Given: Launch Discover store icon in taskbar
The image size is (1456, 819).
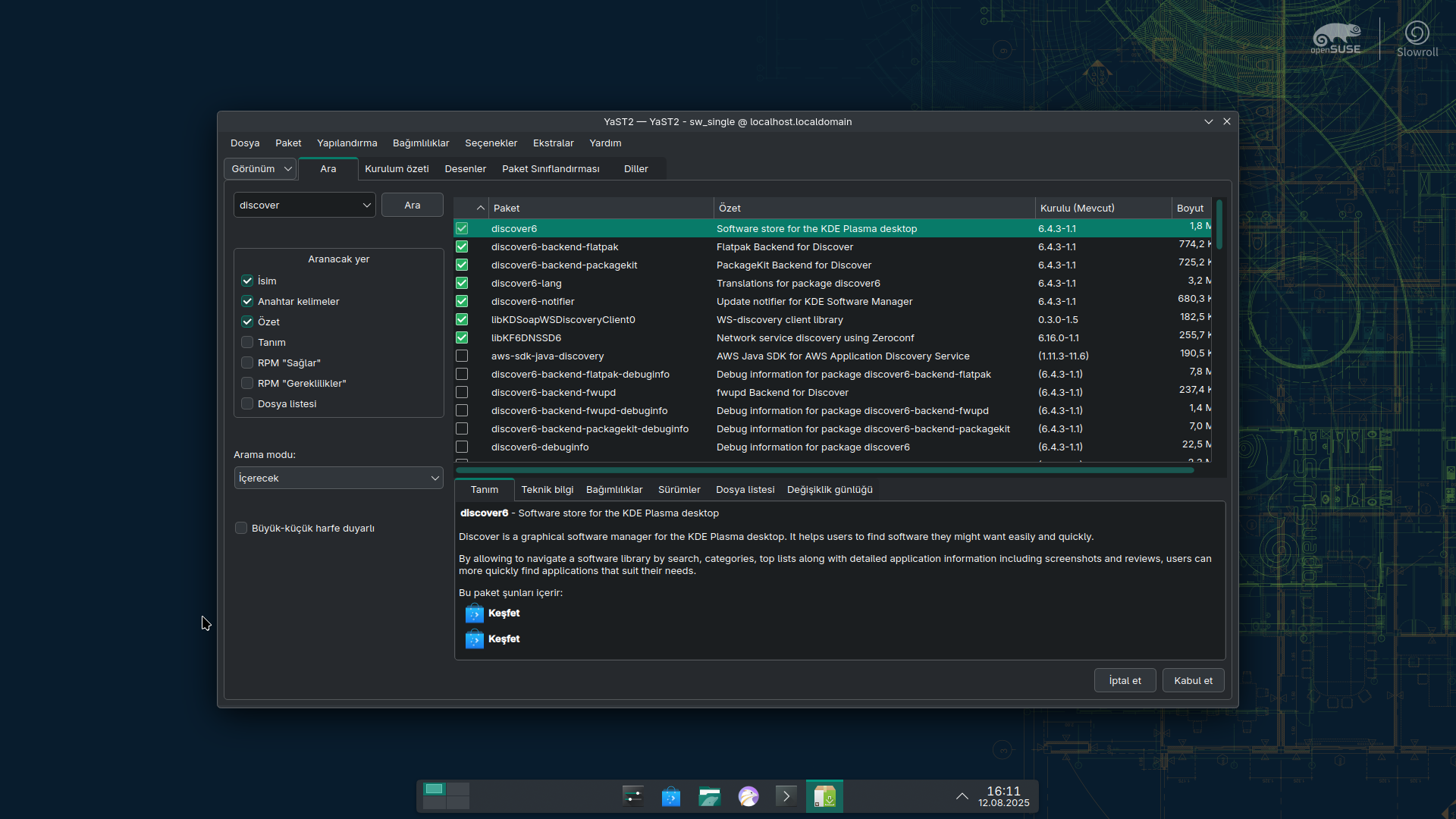Looking at the screenshot, I should coord(671,796).
